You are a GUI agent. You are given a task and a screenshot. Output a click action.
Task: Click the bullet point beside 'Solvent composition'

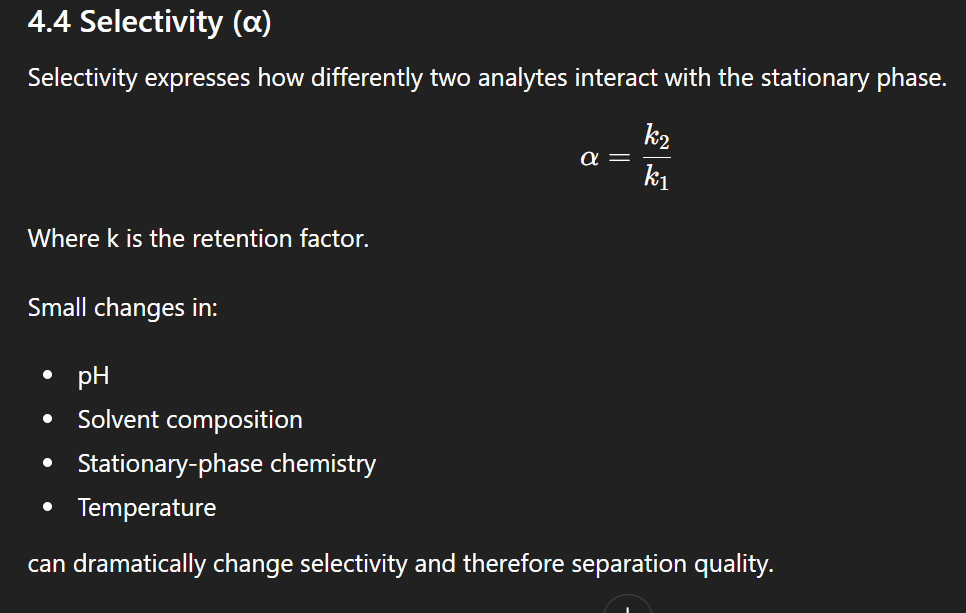coord(47,421)
